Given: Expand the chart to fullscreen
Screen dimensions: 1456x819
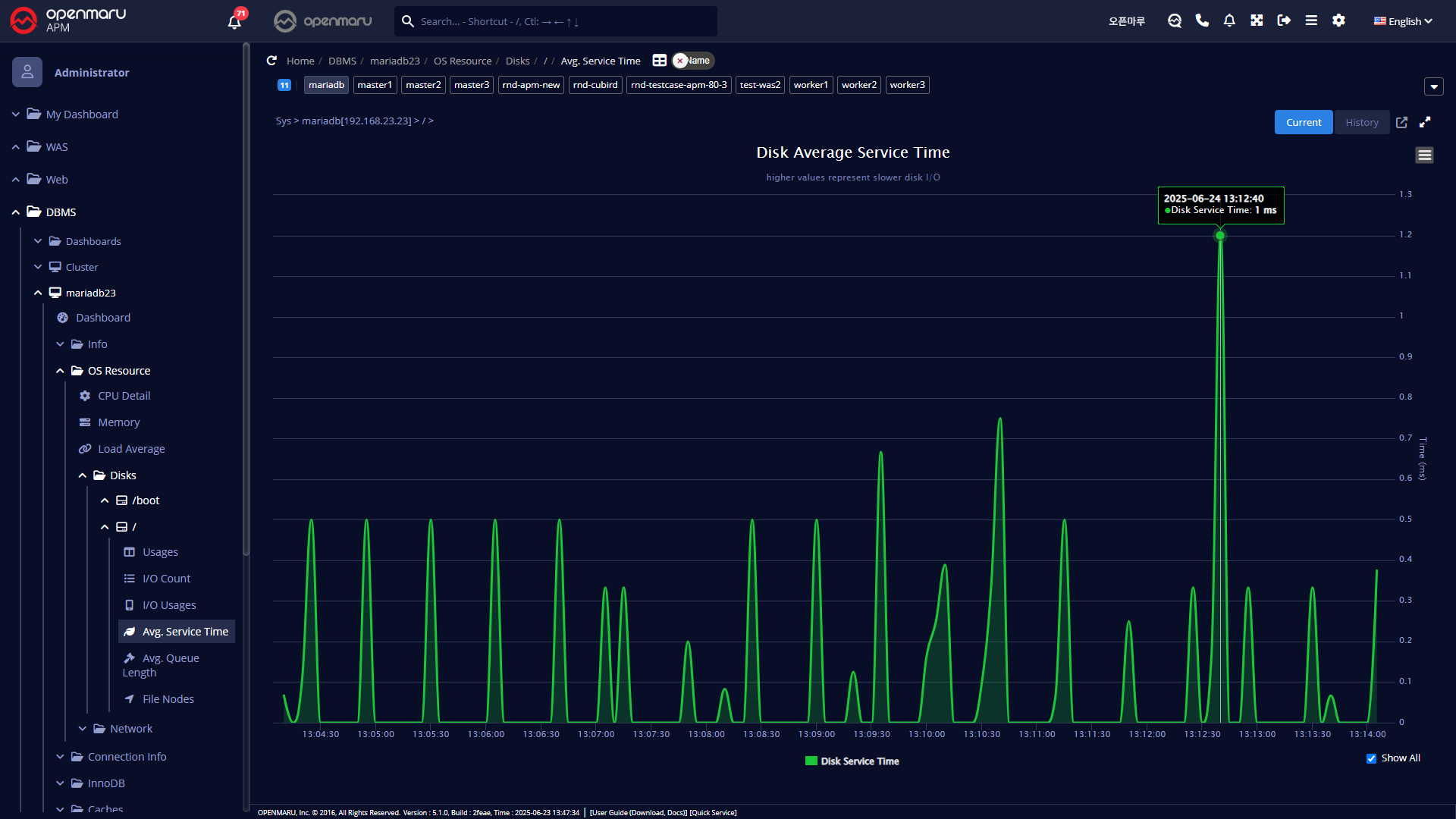Looking at the screenshot, I should [x=1425, y=122].
